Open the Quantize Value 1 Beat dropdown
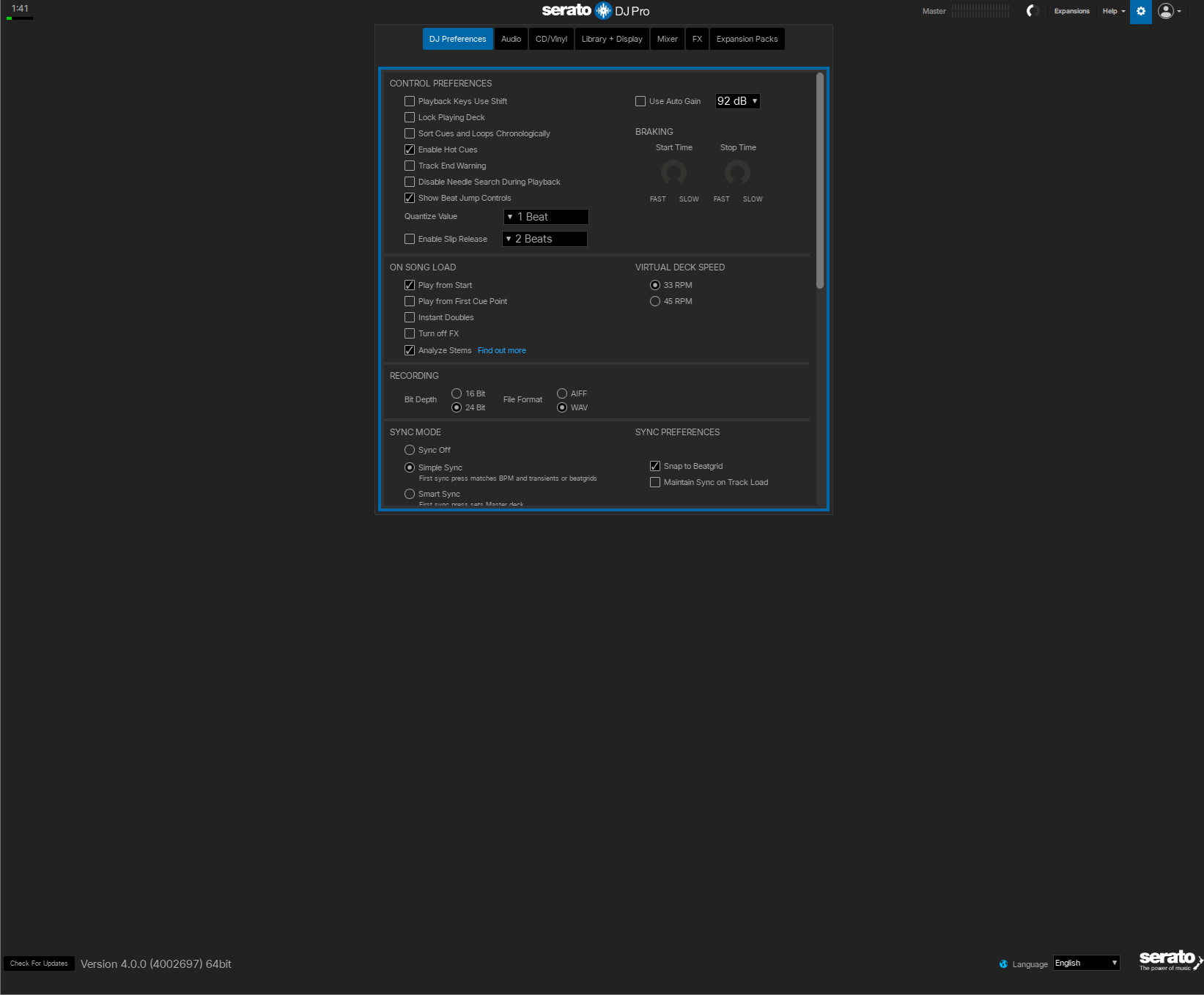Viewport: 1204px width, 995px height. point(546,217)
